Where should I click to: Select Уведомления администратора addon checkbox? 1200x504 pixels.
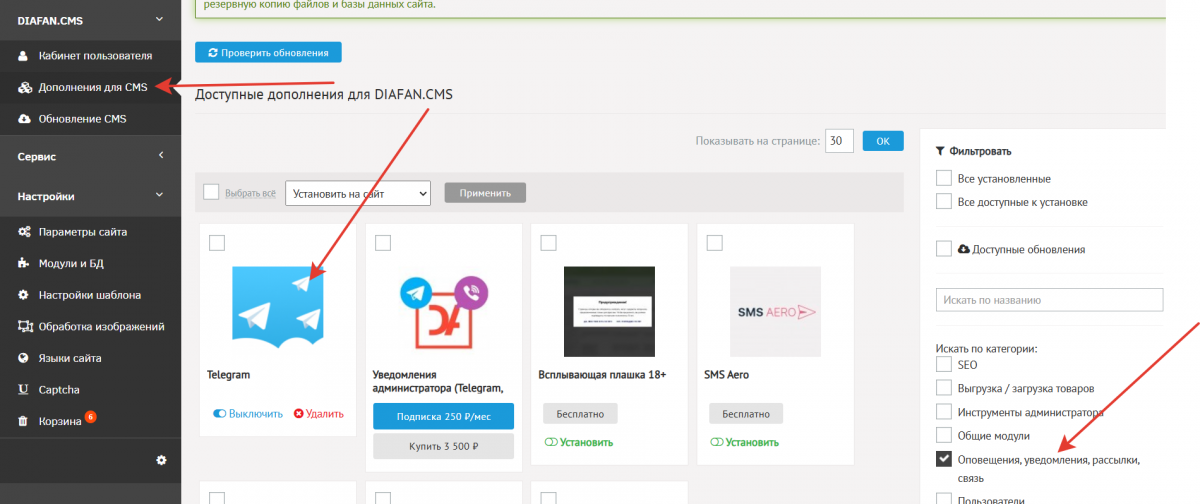pyautogui.click(x=382, y=243)
